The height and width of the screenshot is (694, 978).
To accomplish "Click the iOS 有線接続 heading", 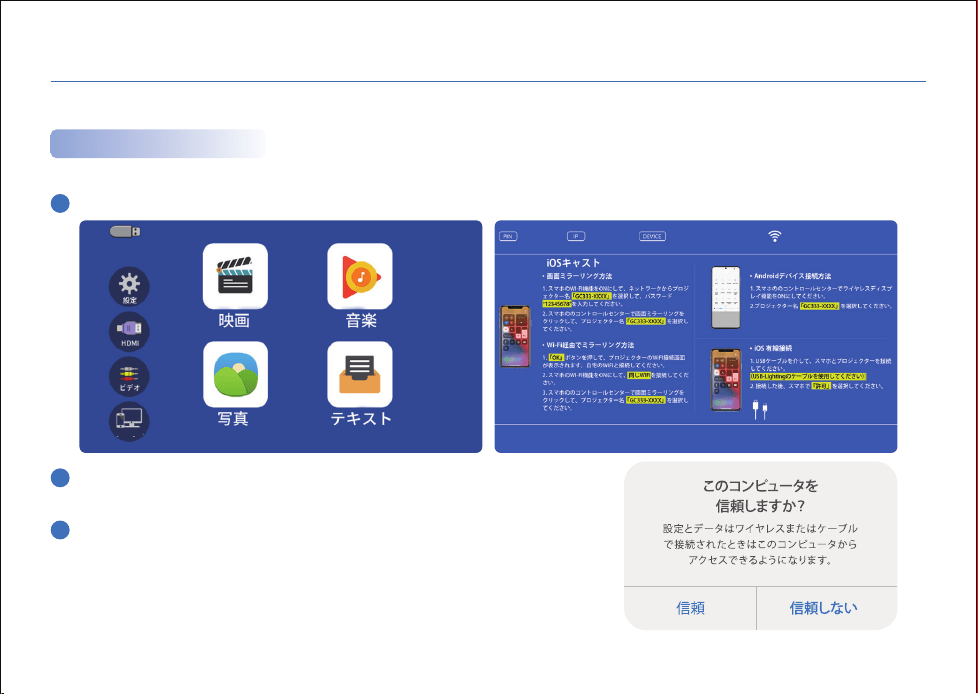I will click(771, 349).
